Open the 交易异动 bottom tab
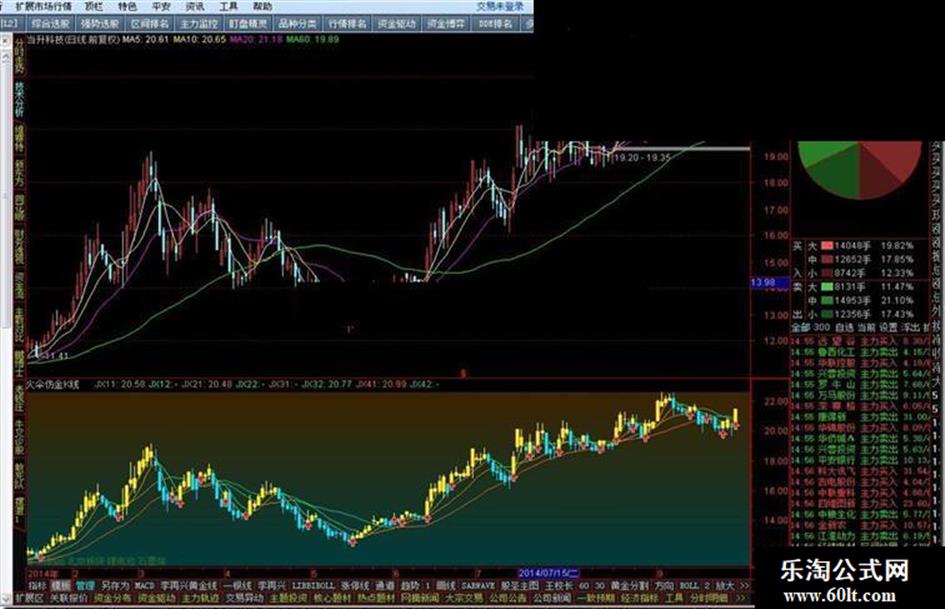Image resolution: width=945 pixels, height=609 pixels. (244, 598)
